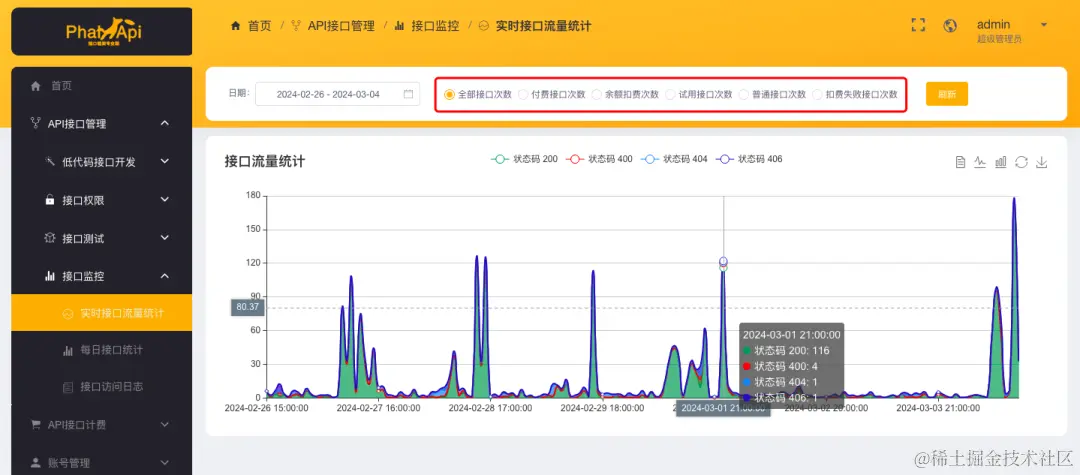Screen dimensions: 1080x475
Task: Click the date range input field
Action: (338, 94)
